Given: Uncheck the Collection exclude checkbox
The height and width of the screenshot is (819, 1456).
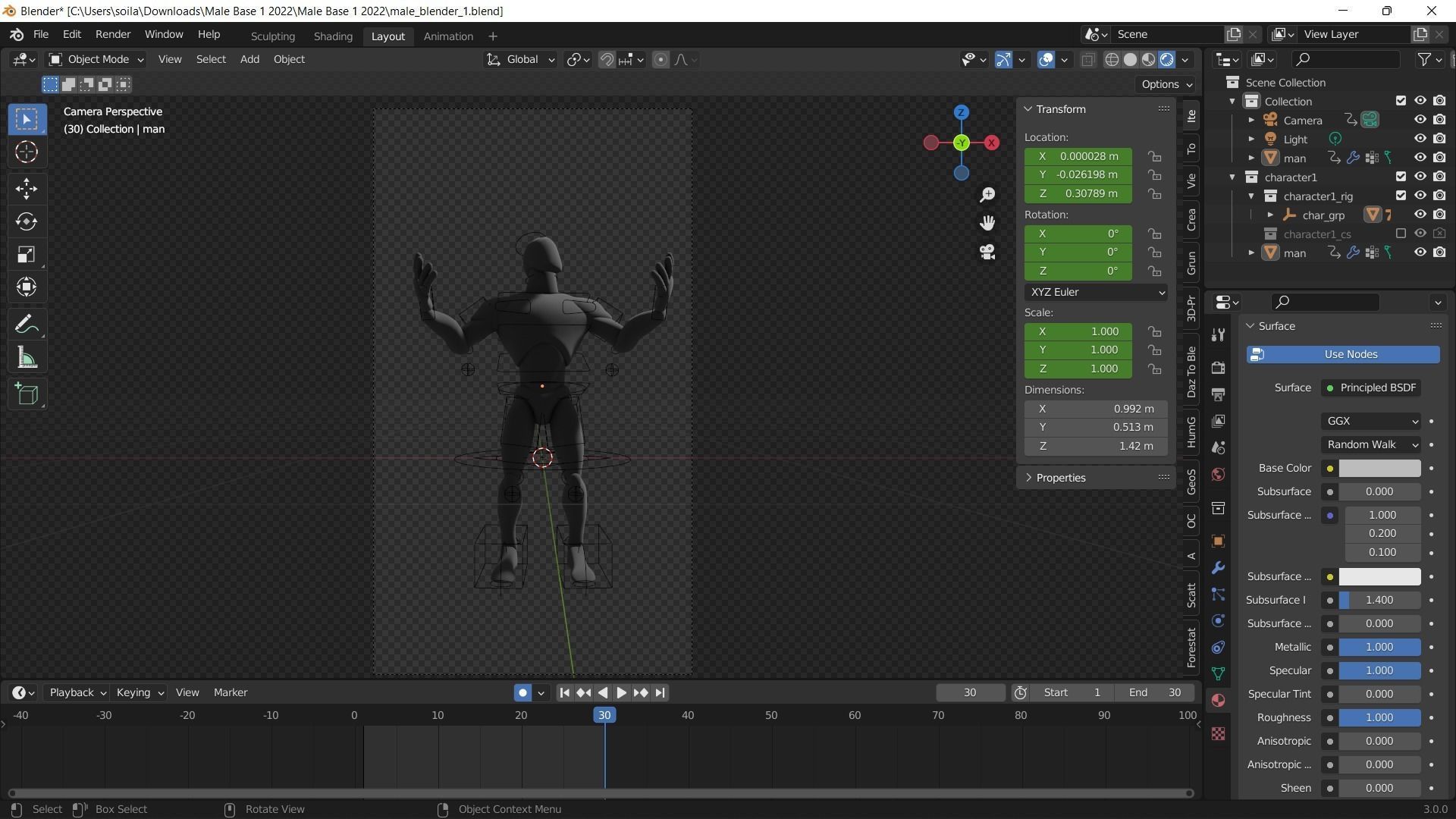Looking at the screenshot, I should point(1401,101).
